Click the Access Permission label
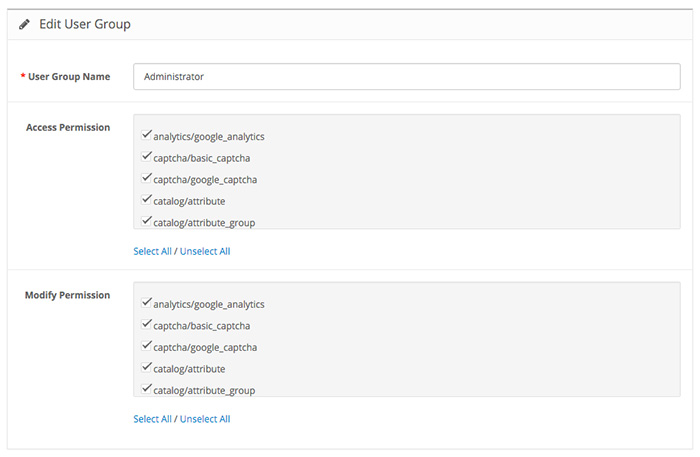Image resolution: width=700 pixels, height=457 pixels. [68, 128]
